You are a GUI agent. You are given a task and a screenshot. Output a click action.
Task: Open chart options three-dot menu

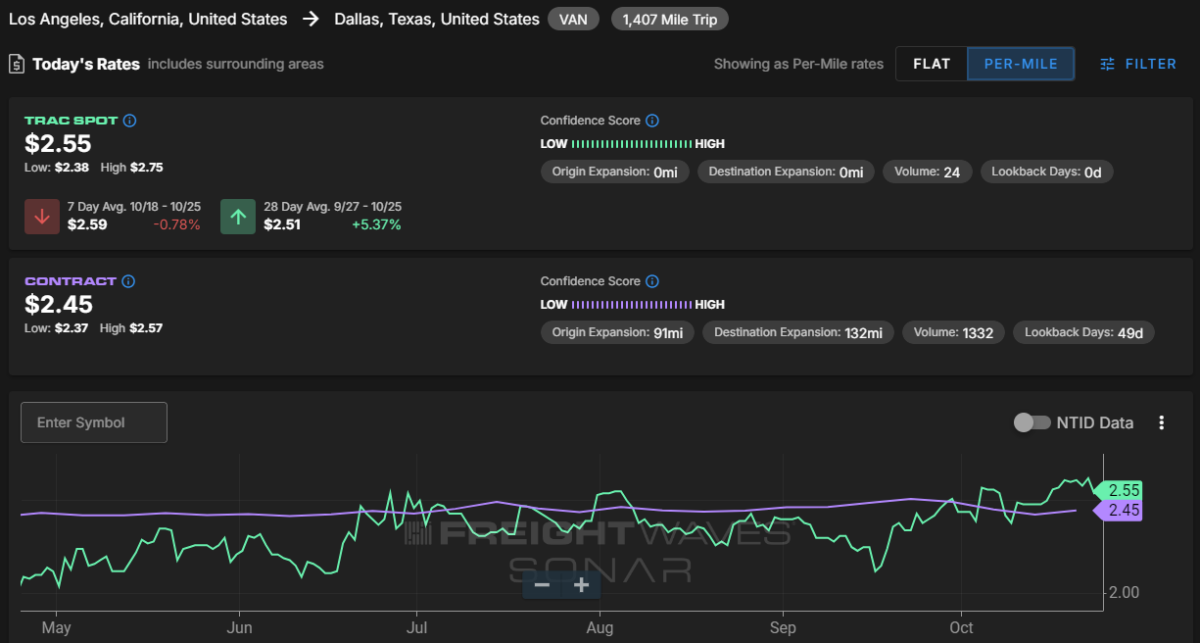(x=1161, y=423)
